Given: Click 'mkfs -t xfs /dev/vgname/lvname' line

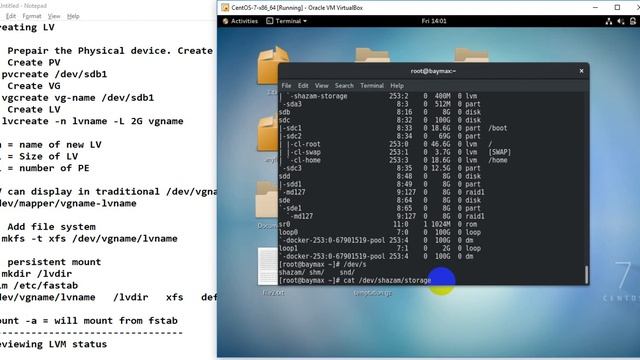Looking at the screenshot, I should coord(89,239).
